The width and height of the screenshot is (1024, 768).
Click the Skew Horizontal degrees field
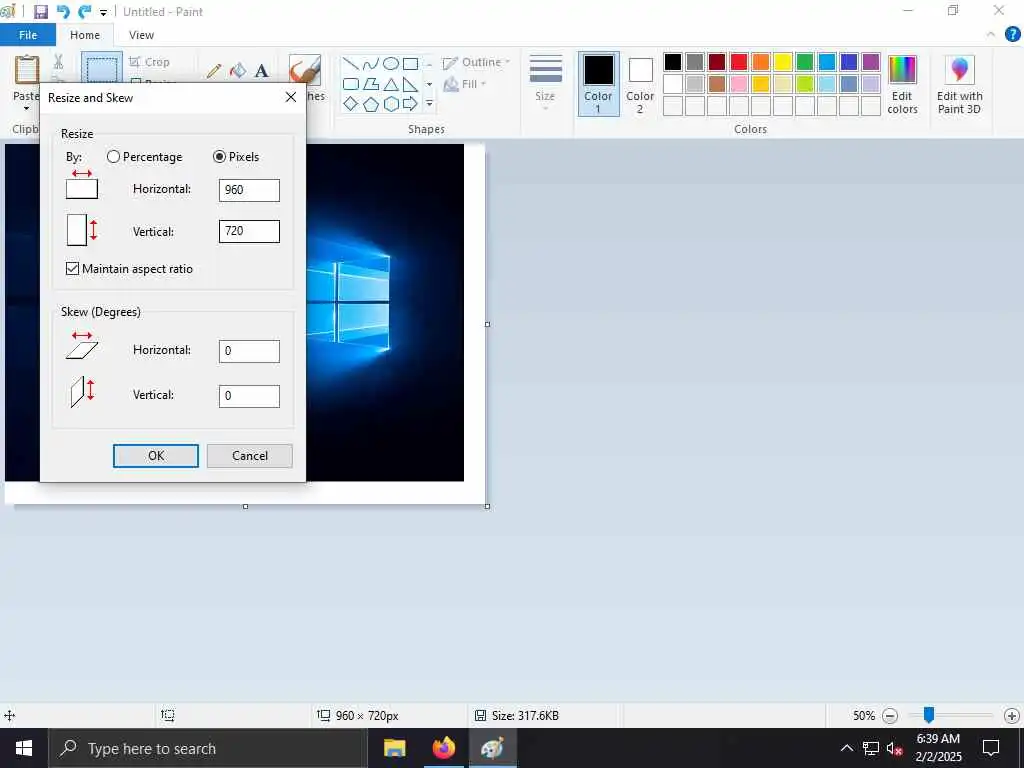click(x=249, y=351)
